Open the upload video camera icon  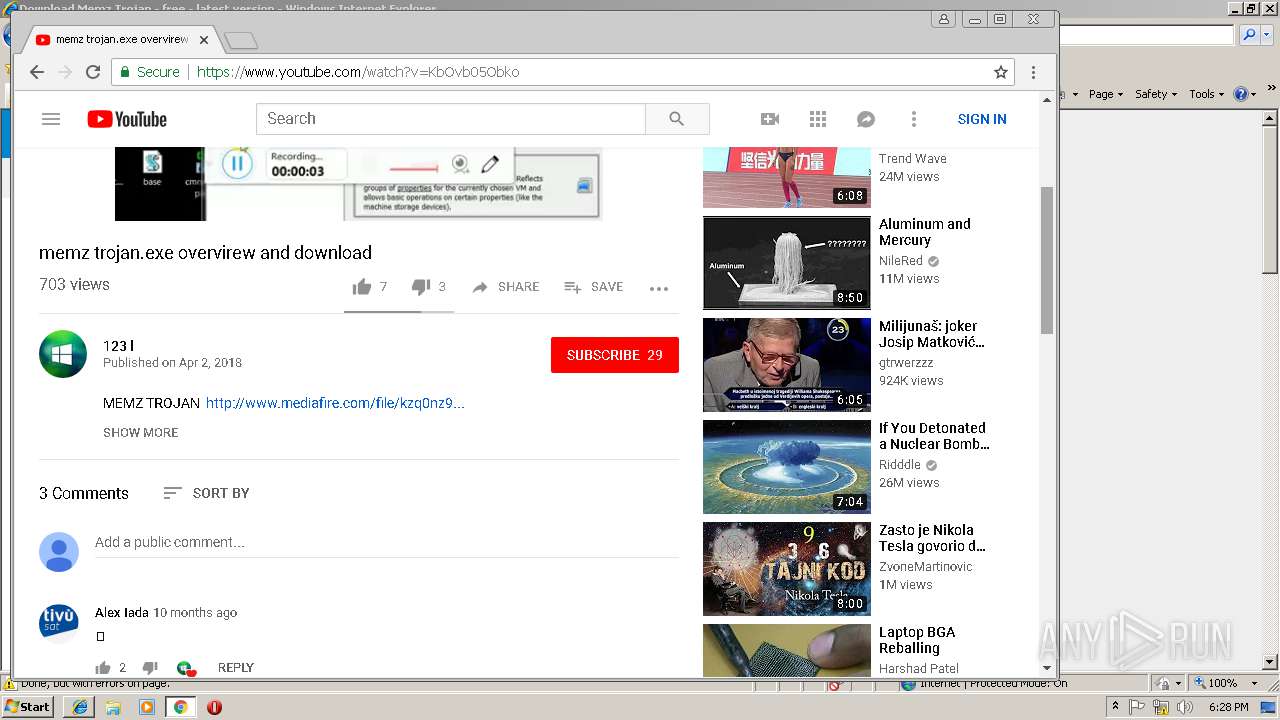[770, 119]
